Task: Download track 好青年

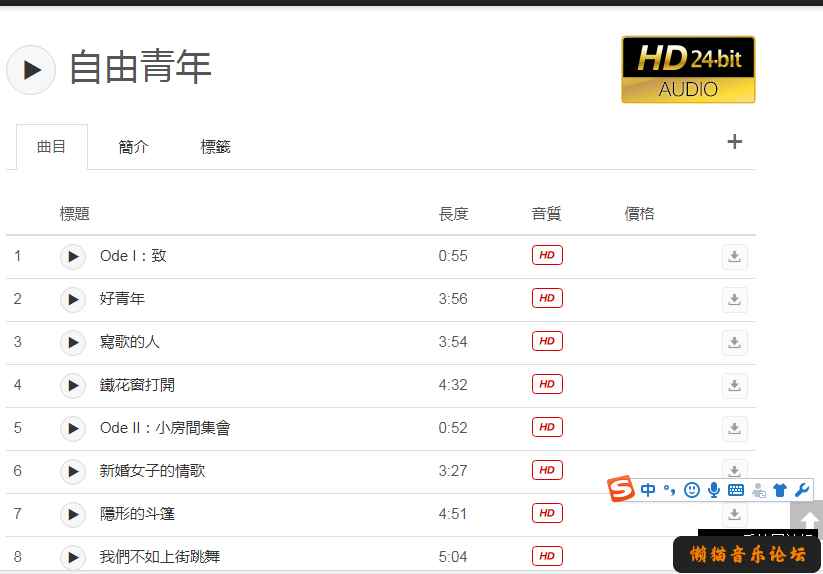Action: click(734, 300)
